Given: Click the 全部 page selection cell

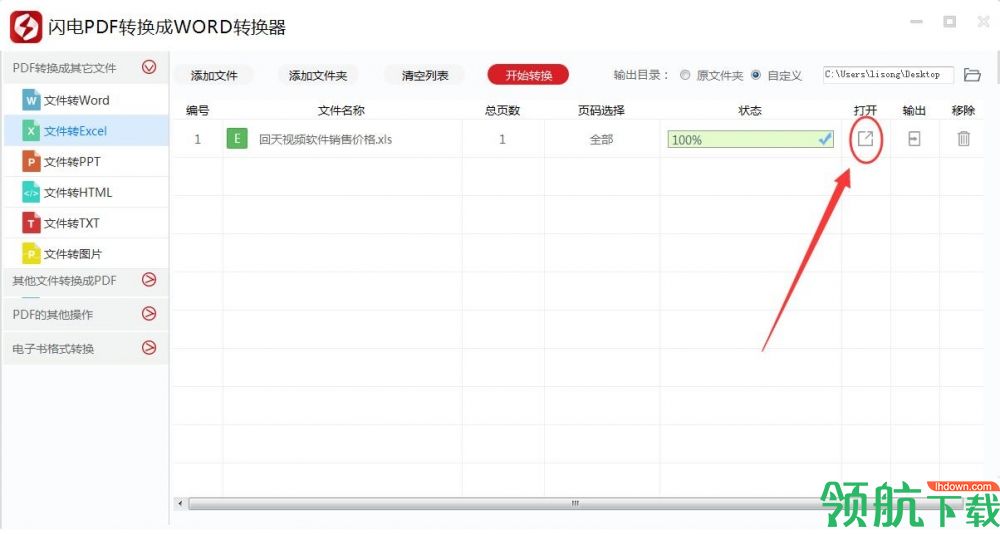Looking at the screenshot, I should click(601, 139).
